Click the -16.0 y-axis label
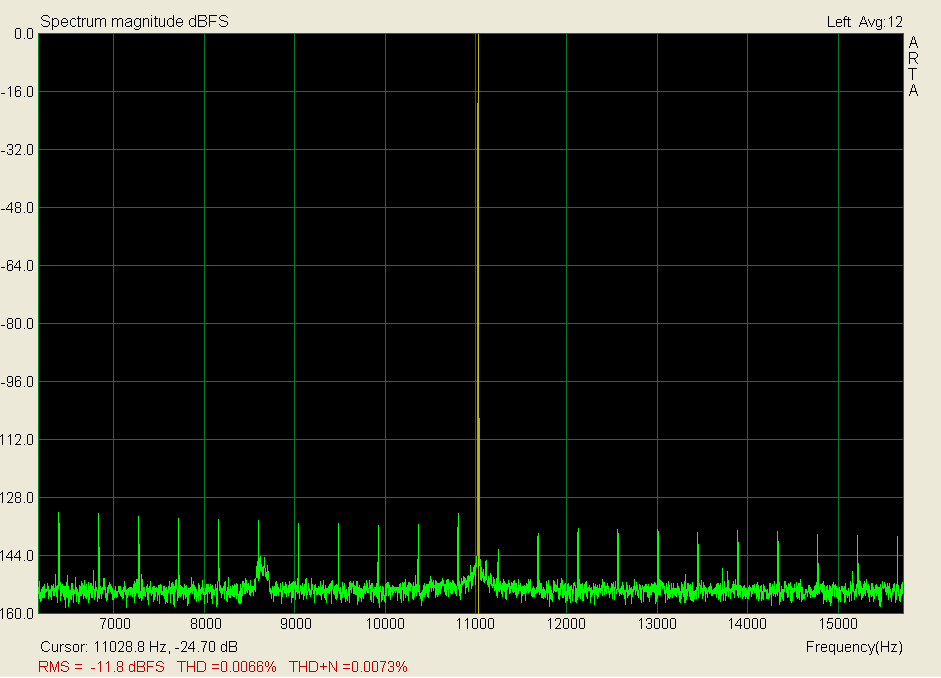Image resolution: width=941 pixels, height=678 pixels. 17,92
